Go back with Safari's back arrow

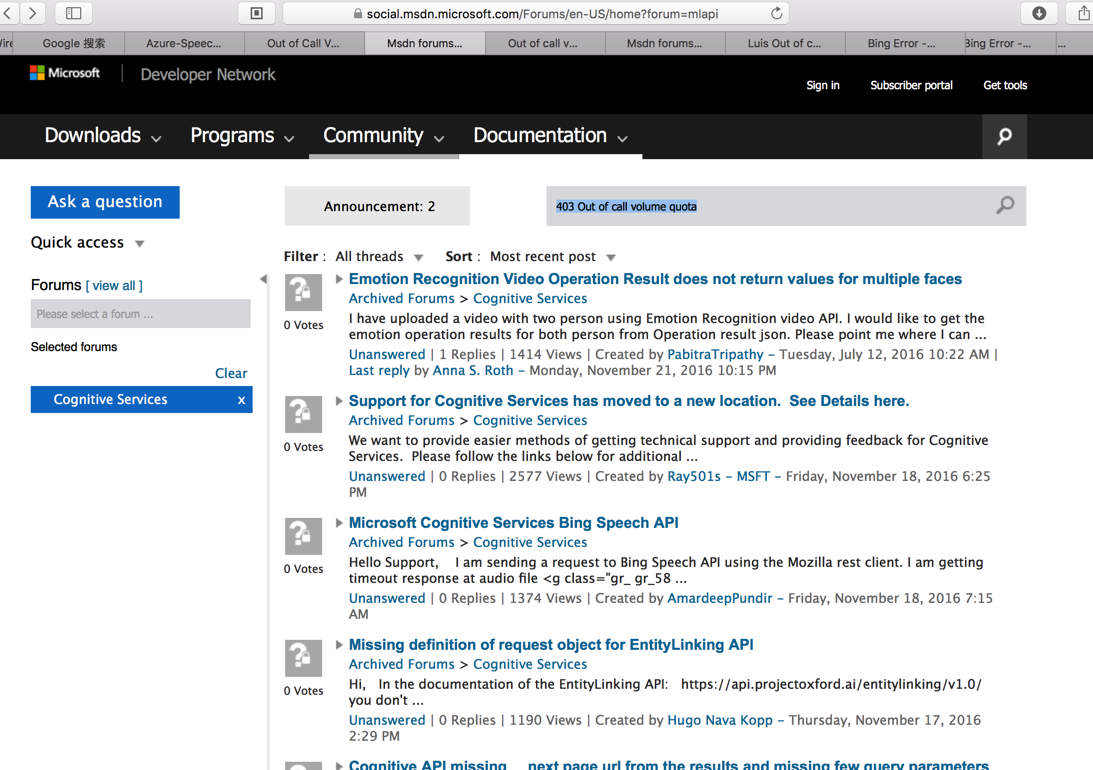pos(7,13)
